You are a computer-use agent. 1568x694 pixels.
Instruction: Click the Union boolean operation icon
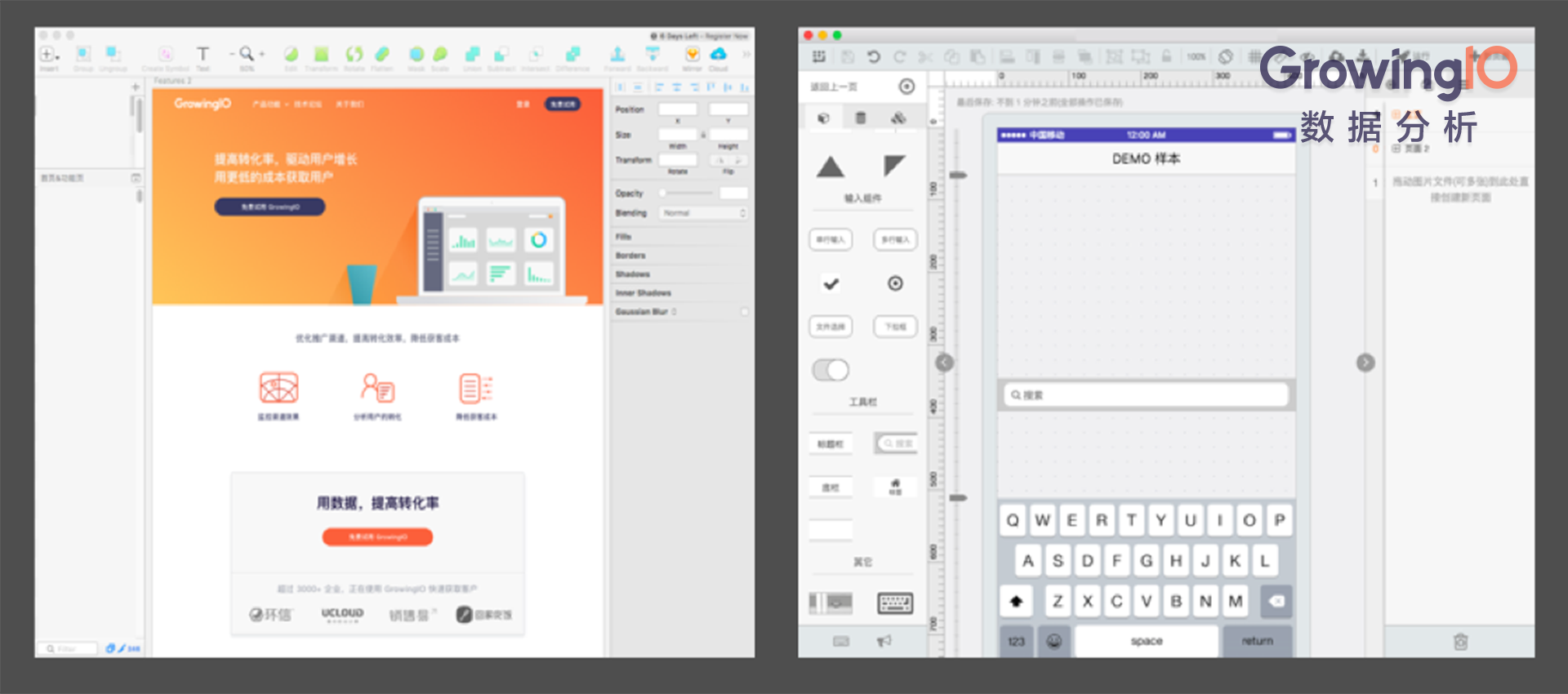pyautogui.click(x=472, y=55)
